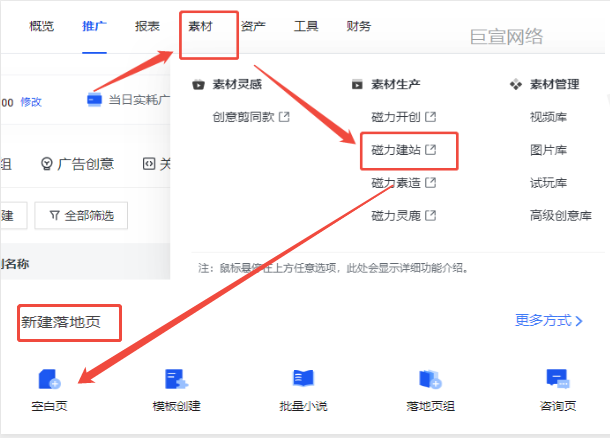Screen dimensions: 610x438
Task: Click the 素材管理 heading
Action: (x=555, y=84)
